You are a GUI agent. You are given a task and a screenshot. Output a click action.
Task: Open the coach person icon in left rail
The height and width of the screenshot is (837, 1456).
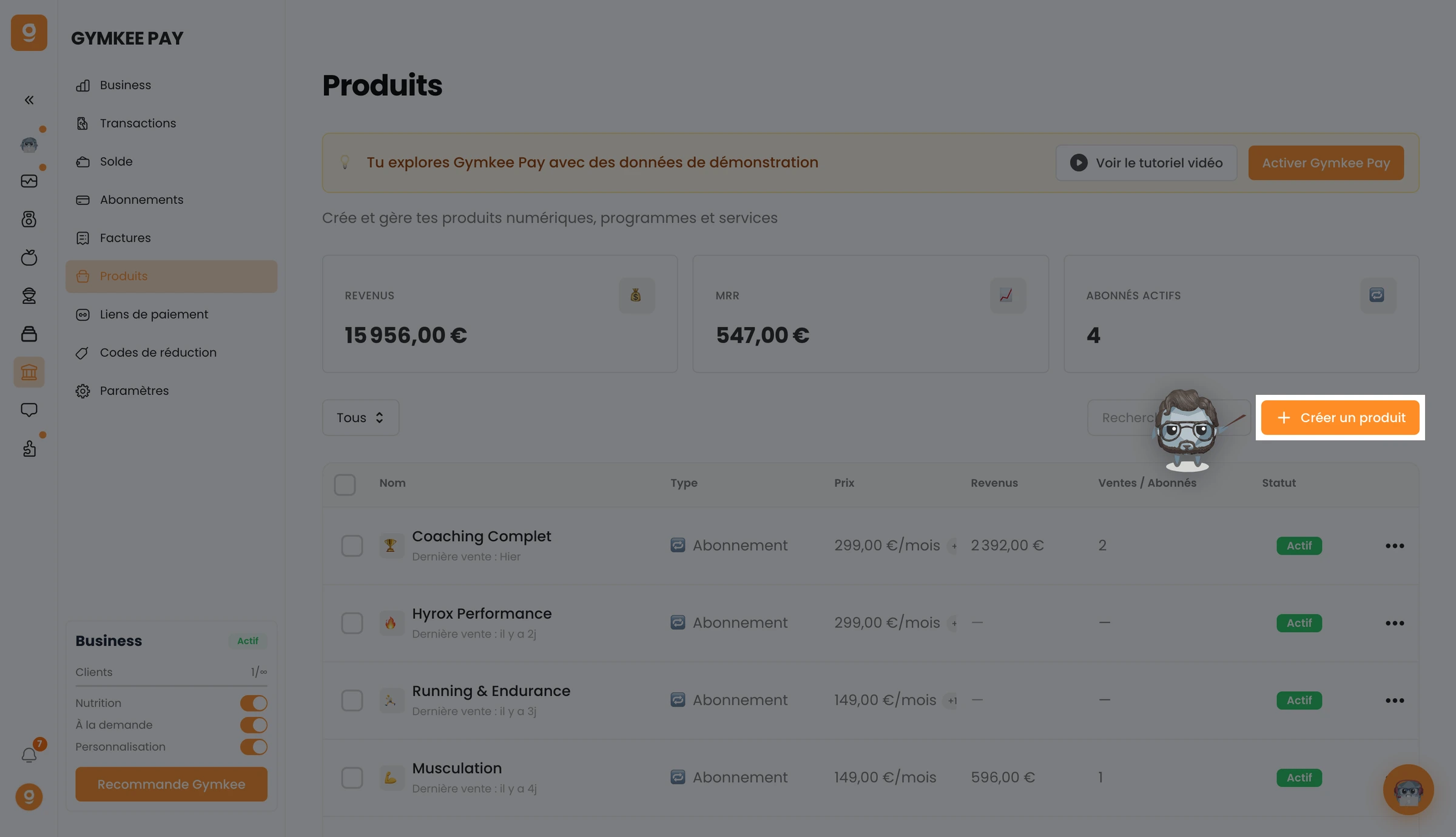coord(29,295)
